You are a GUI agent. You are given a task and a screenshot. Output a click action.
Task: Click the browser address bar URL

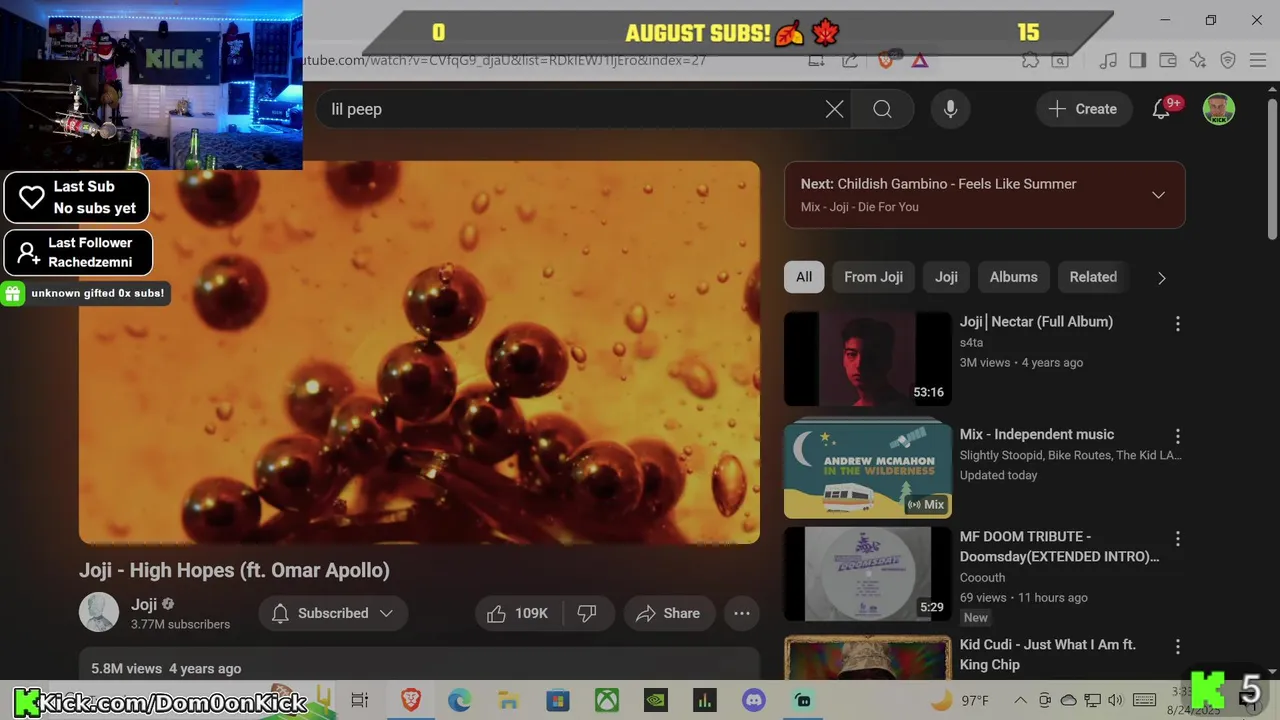coord(505,60)
